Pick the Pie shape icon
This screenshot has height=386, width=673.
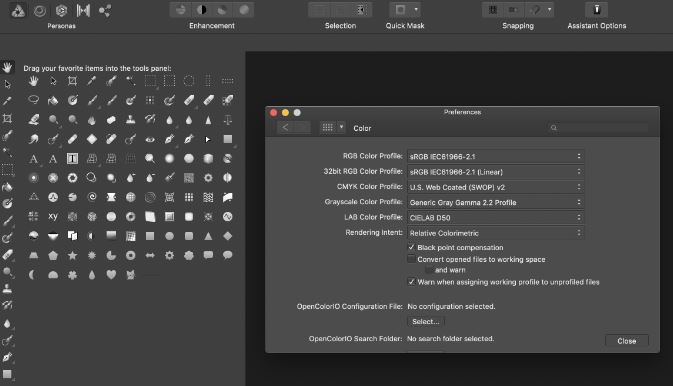pyautogui.click(x=111, y=255)
